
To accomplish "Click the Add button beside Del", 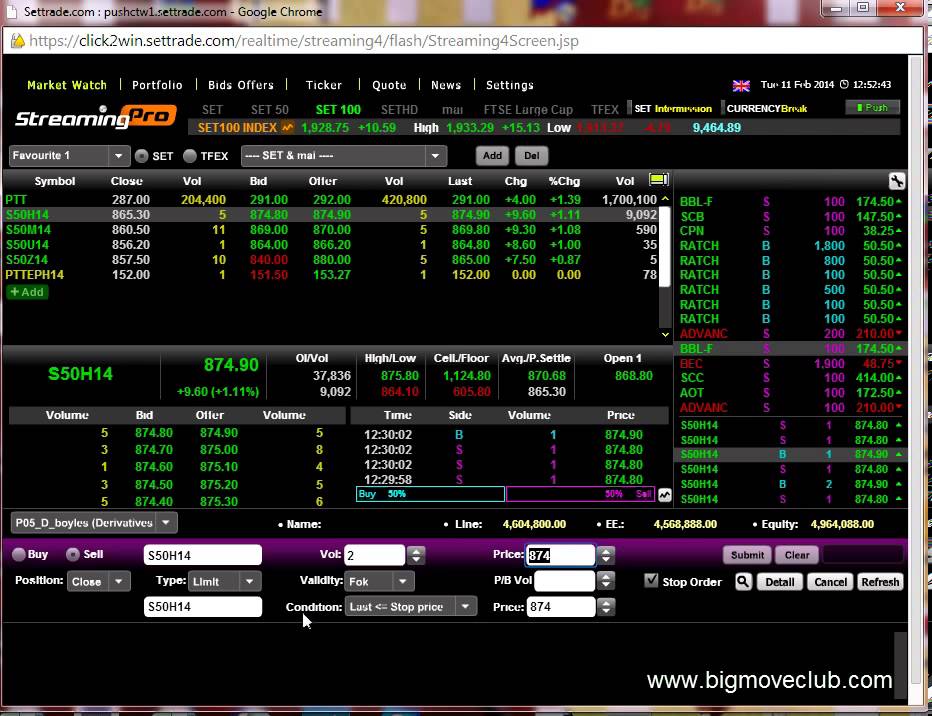I will pos(492,156).
